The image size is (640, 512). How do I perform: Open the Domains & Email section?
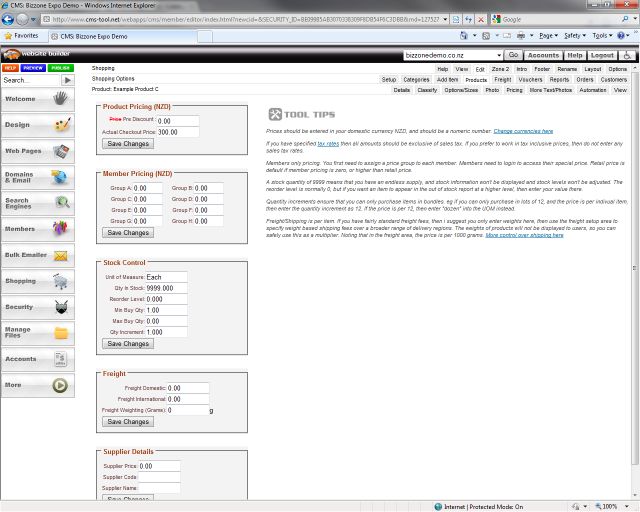click(37, 177)
